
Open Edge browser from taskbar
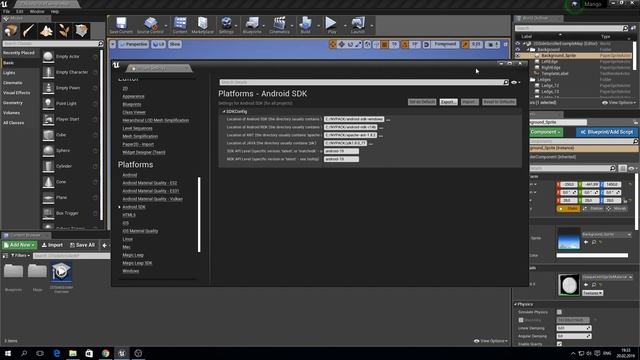pos(57,353)
